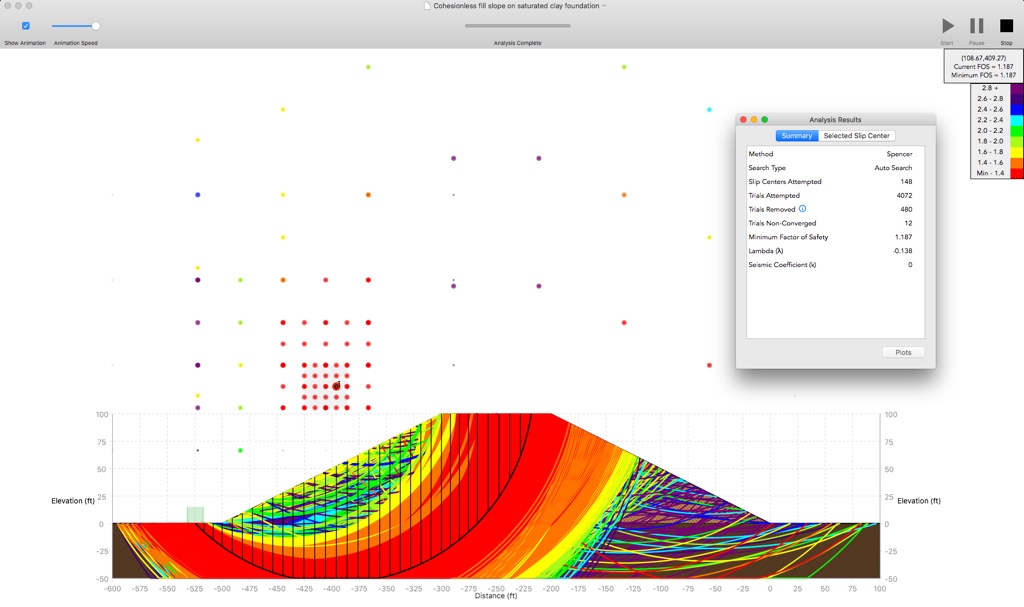The height and width of the screenshot is (607, 1024).
Task: Open the document title dropdown chevron
Action: pos(604,6)
